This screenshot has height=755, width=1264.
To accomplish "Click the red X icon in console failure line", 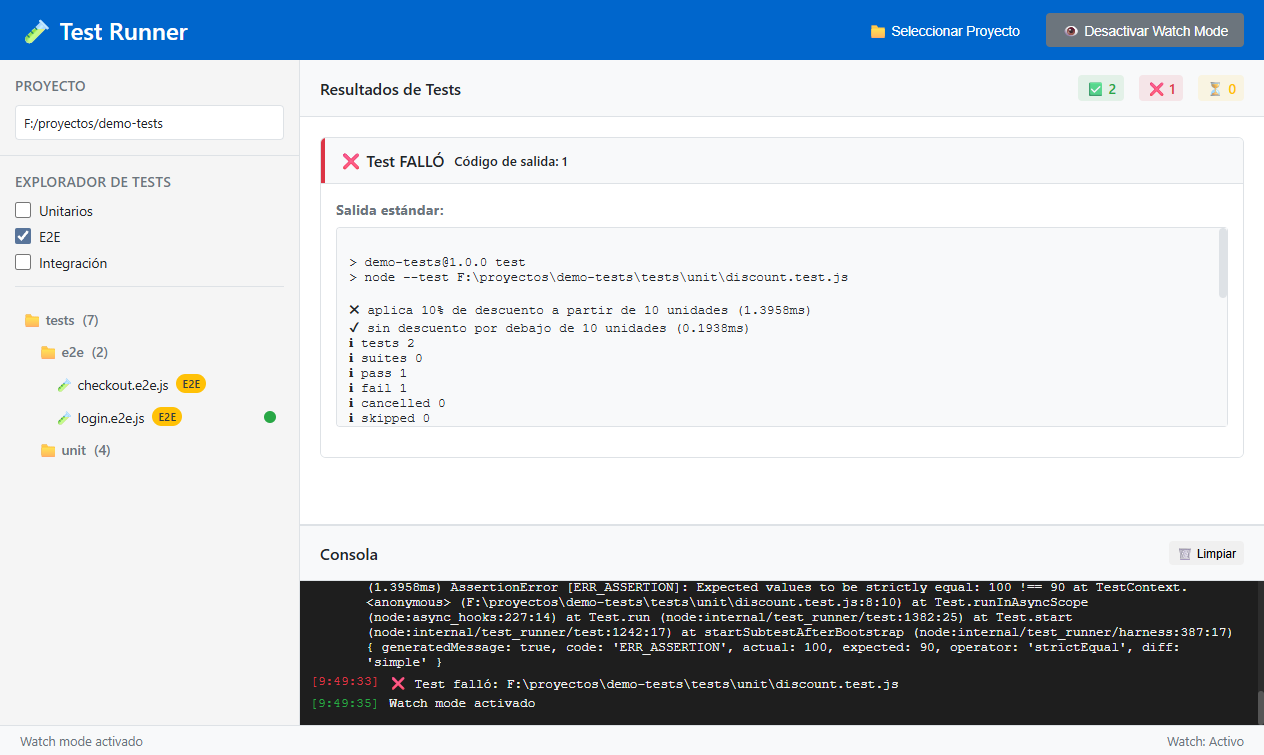I will coord(398,684).
